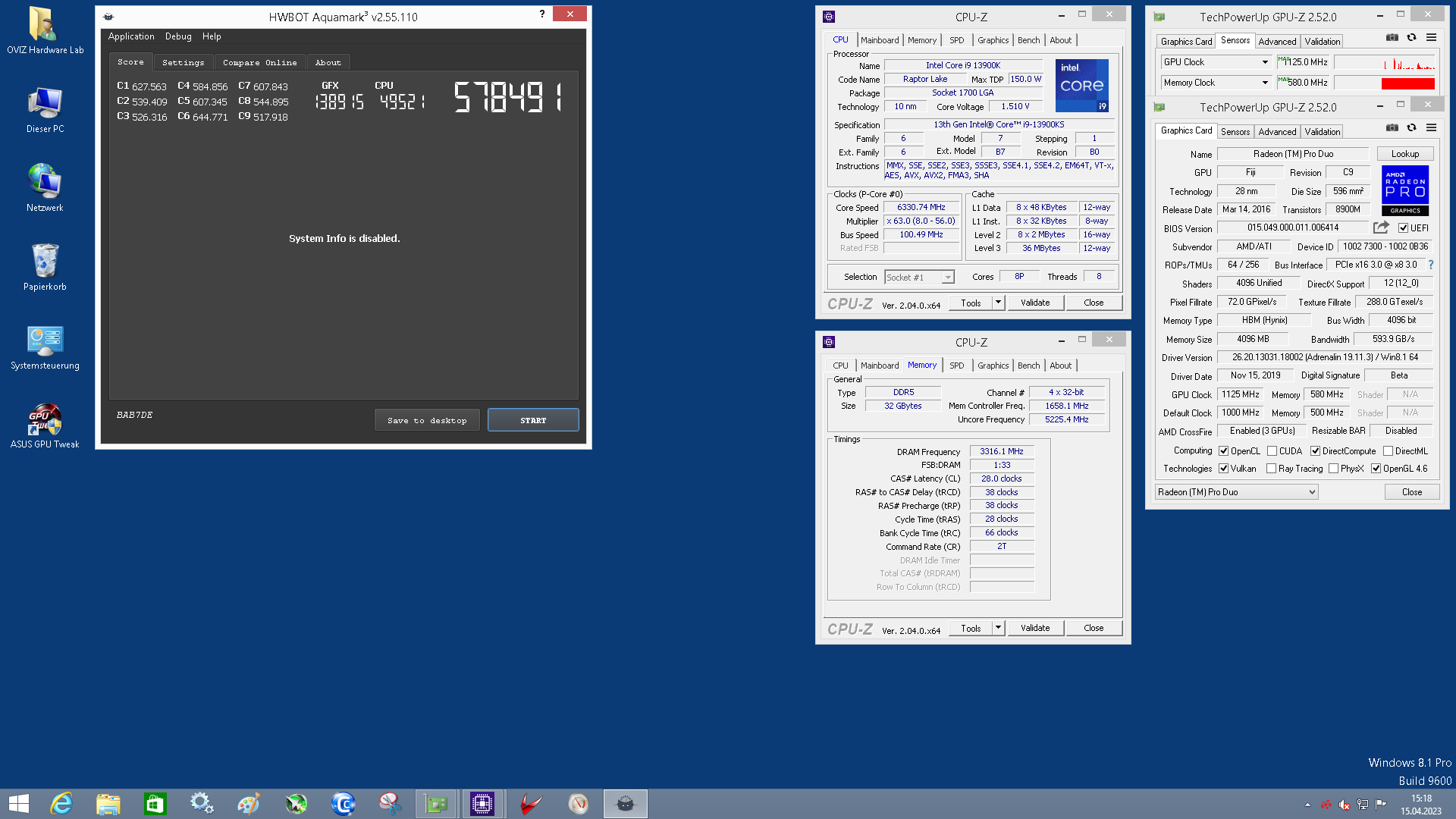Open SPD tab in lower CPU-Z window
This screenshot has height=819, width=1456.
pos(957,366)
